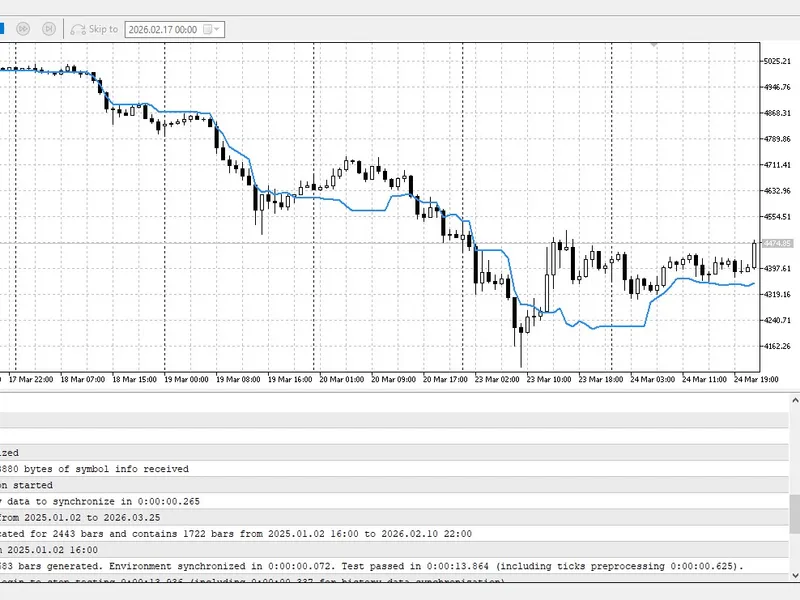Click the 24 Mar 19:00 time label
This screenshot has width=800, height=600.
[756, 380]
